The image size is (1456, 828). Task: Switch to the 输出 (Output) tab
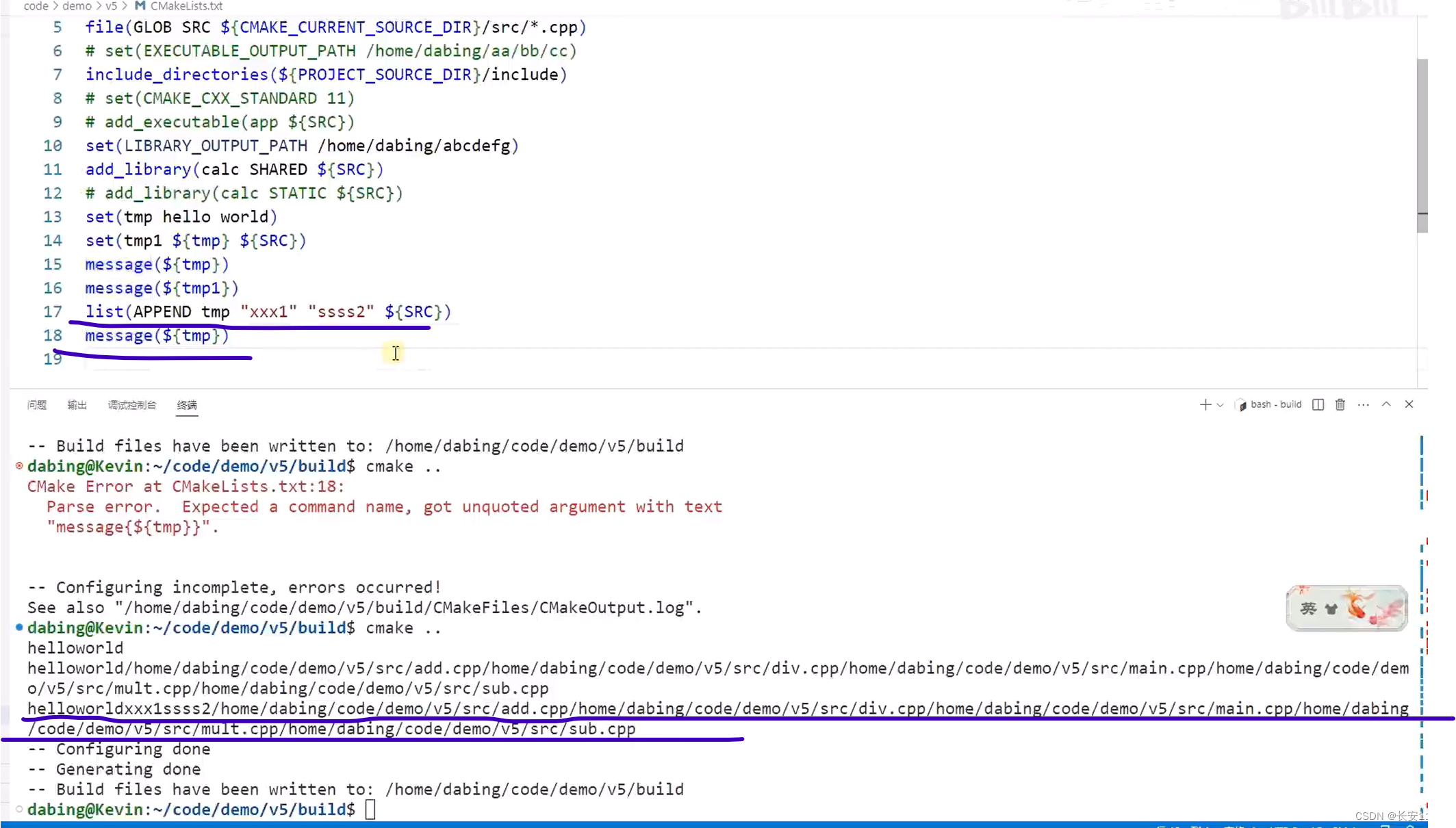[x=77, y=405]
